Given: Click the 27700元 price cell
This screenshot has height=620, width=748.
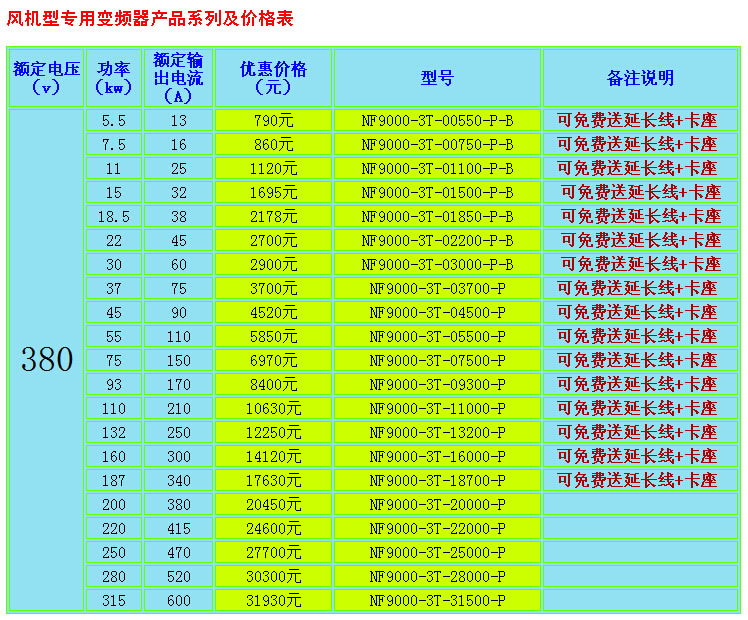Looking at the screenshot, I should click(x=273, y=552).
